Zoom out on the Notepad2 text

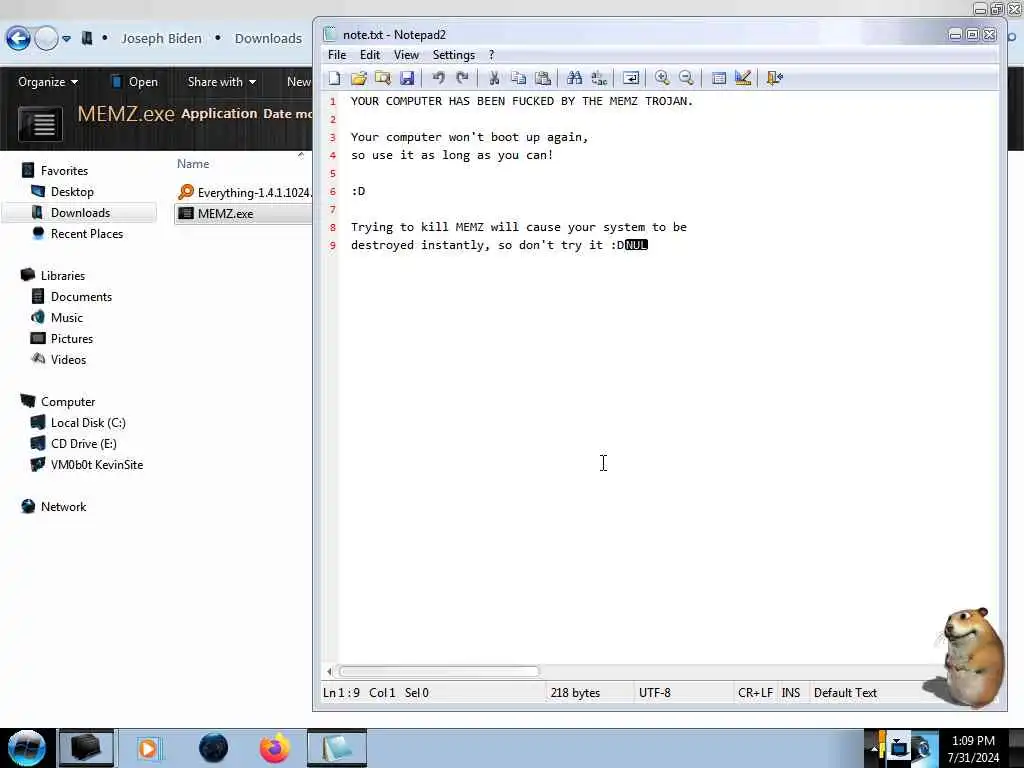(x=686, y=78)
